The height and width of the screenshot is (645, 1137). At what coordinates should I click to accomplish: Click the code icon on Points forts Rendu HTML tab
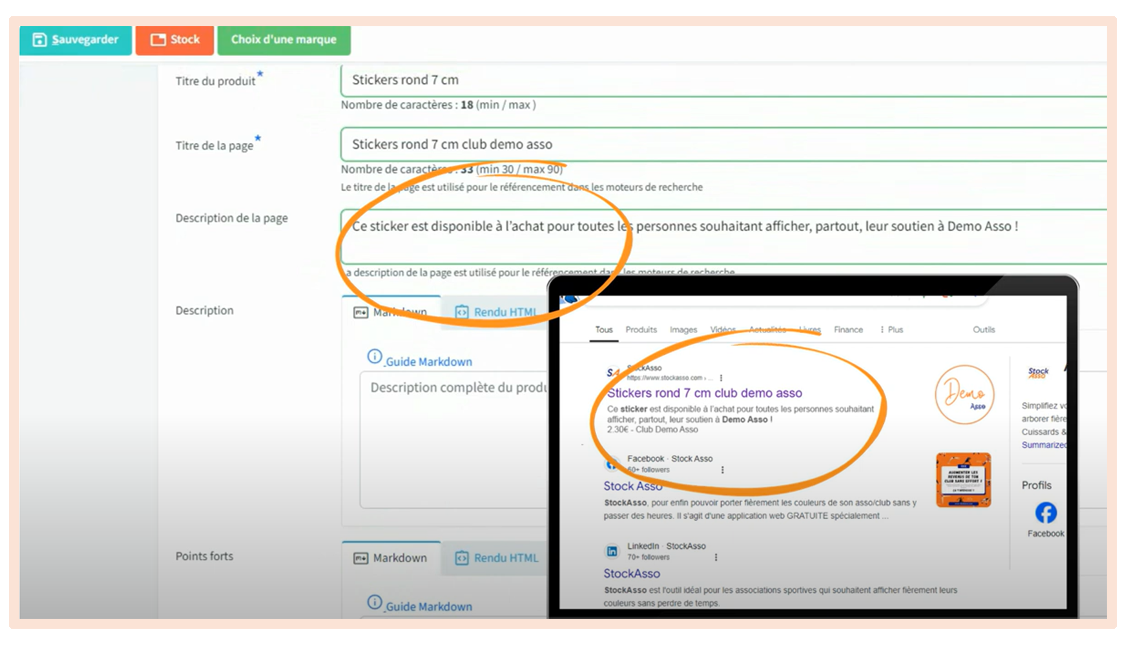click(x=461, y=558)
